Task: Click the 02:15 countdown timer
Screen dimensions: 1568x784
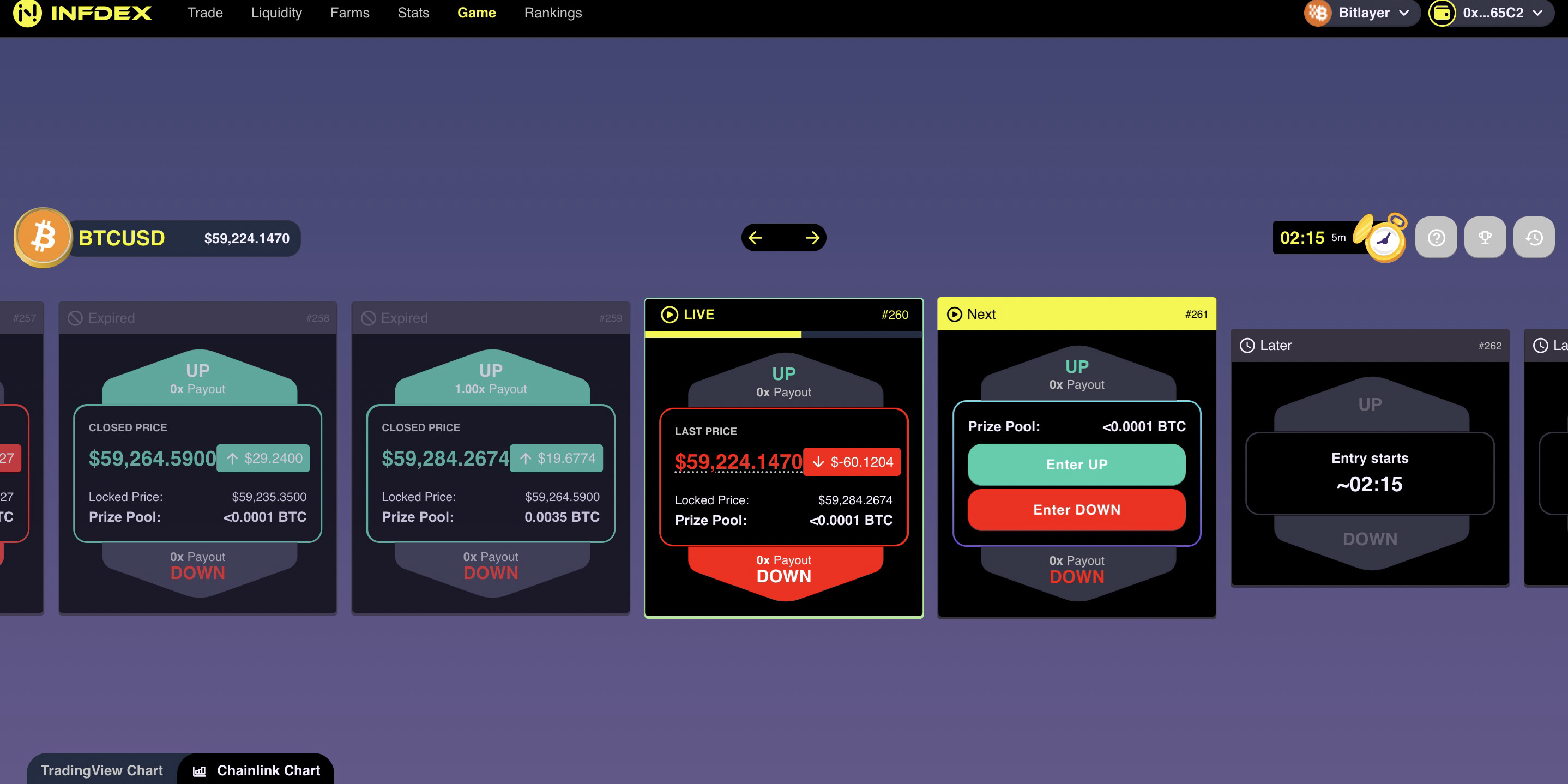Action: pos(1302,237)
